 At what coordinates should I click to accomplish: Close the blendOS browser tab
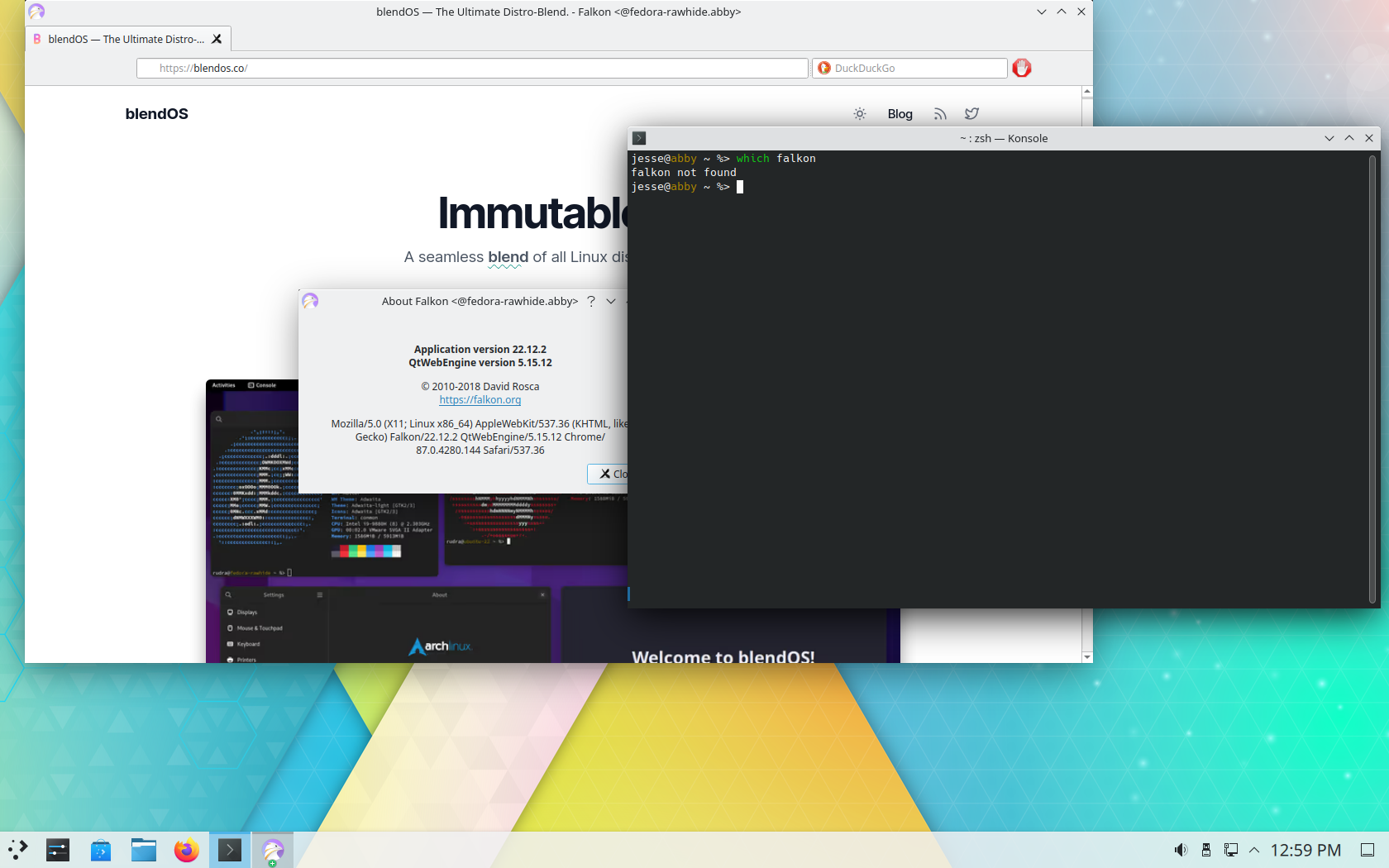[x=217, y=39]
